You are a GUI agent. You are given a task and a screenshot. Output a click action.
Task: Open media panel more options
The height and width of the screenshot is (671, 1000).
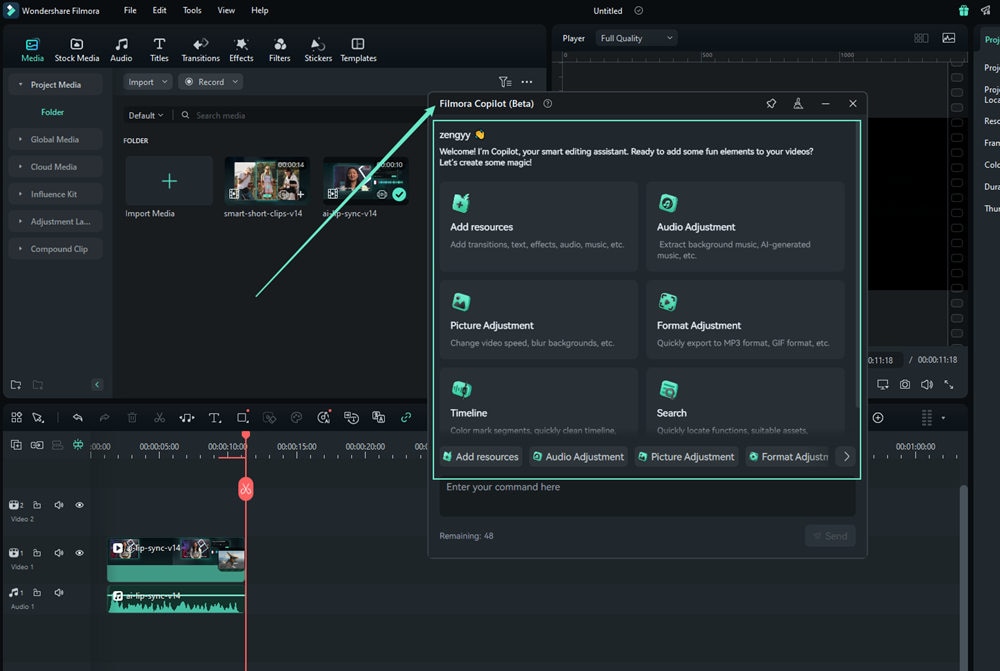(527, 82)
